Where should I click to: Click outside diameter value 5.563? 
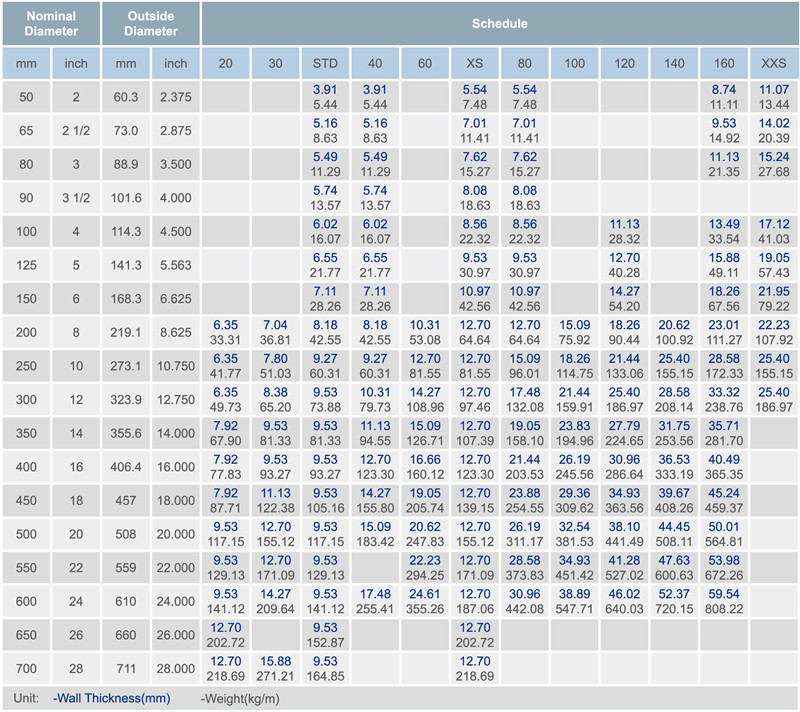(176, 265)
